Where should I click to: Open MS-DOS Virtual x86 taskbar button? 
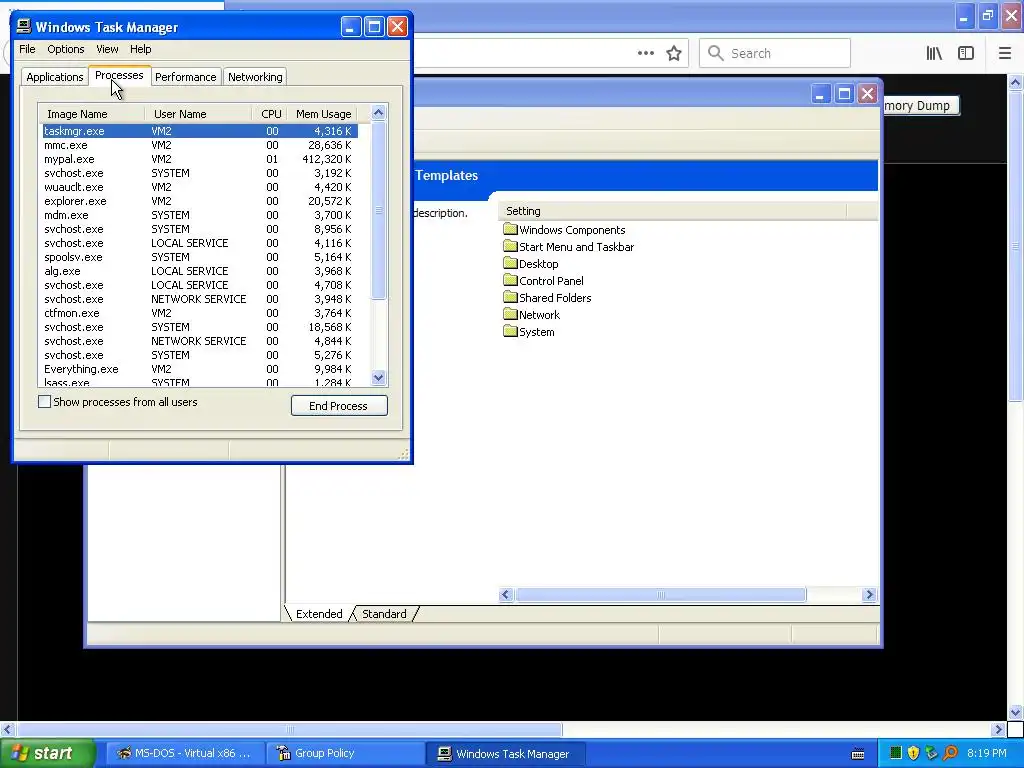click(185, 754)
